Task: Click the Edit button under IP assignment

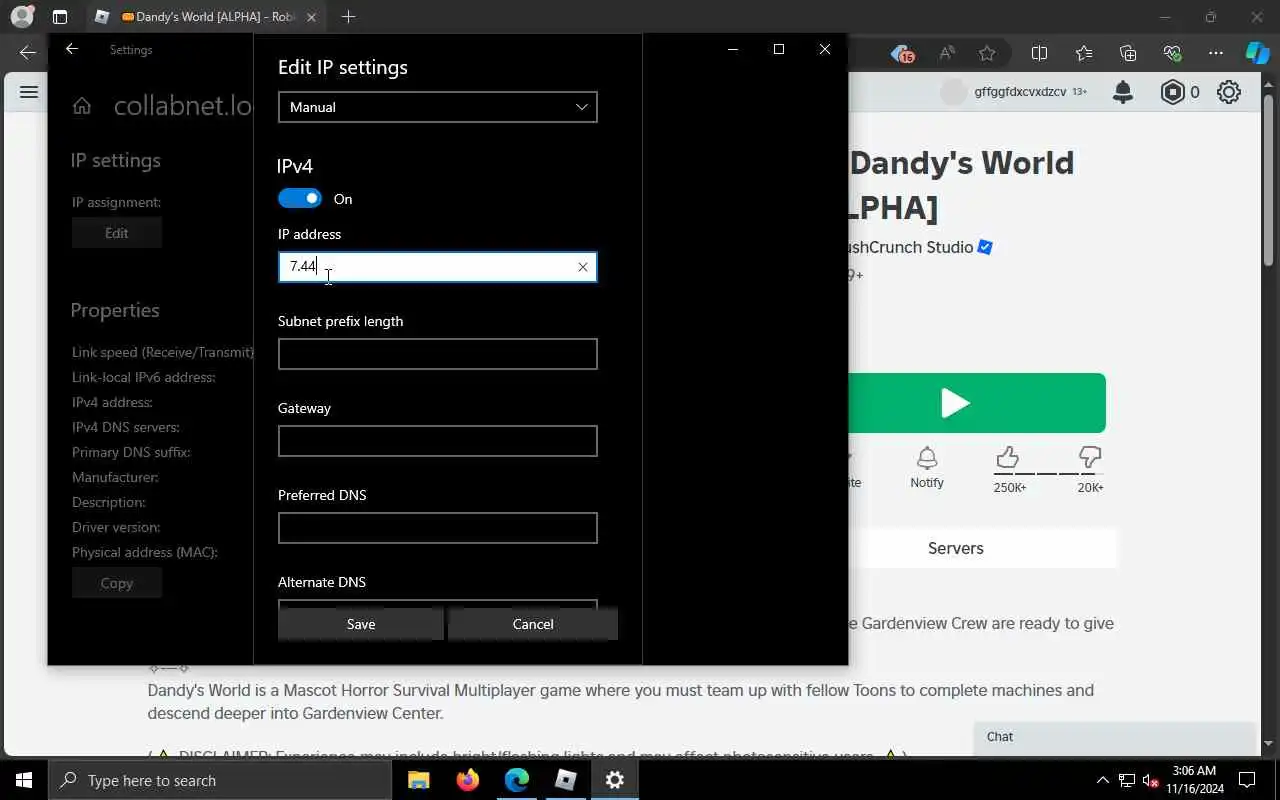Action: click(117, 233)
